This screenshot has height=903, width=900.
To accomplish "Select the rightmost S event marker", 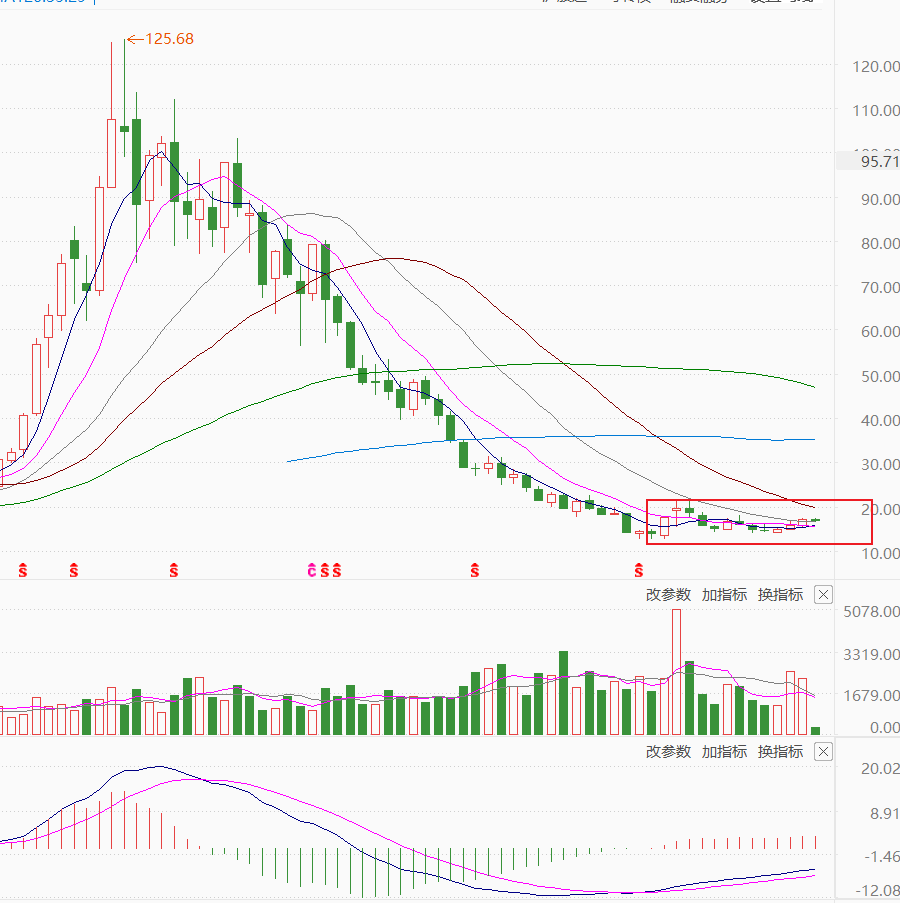I will coord(639,570).
